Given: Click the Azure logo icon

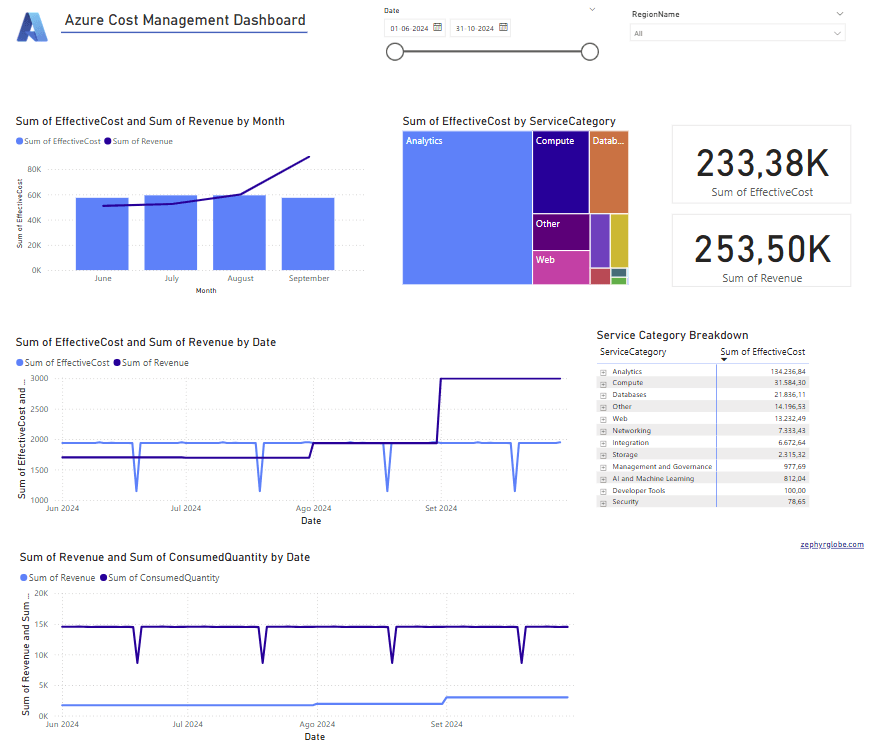Looking at the screenshot, I should 32,27.
